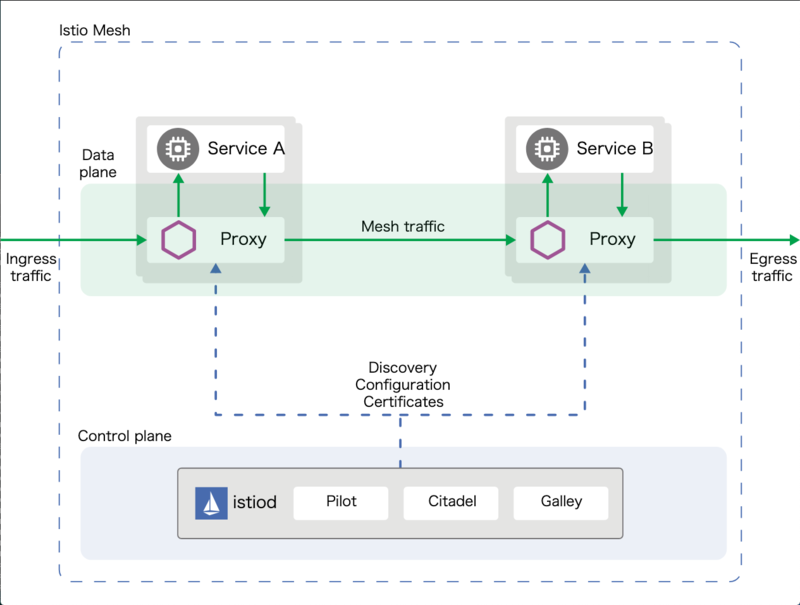Screen dimensions: 800x605
Task: Click the Service B chip icon
Action: click(x=546, y=149)
